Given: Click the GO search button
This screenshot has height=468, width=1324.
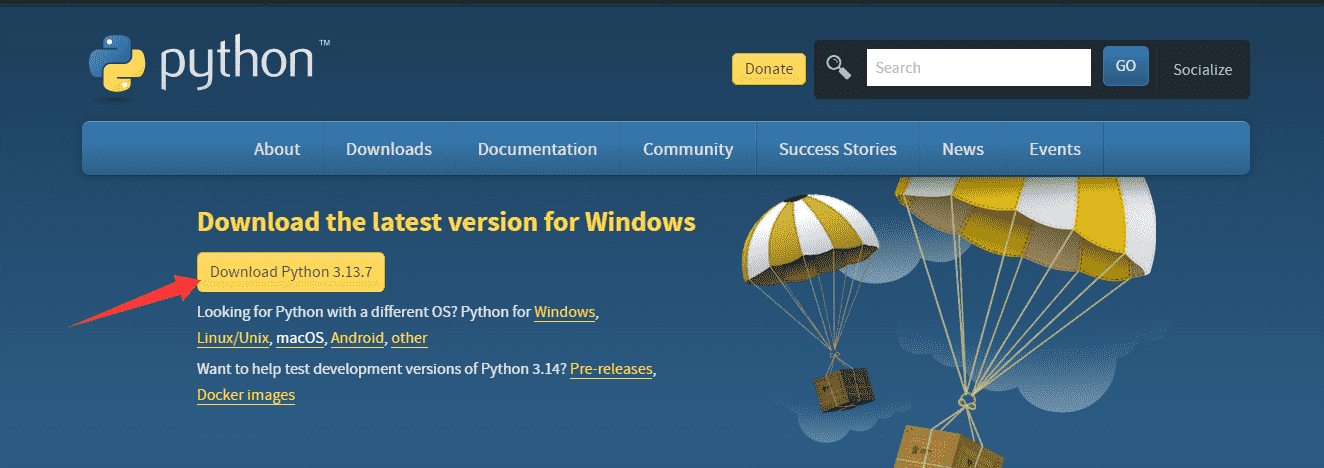Looking at the screenshot, I should point(1125,66).
